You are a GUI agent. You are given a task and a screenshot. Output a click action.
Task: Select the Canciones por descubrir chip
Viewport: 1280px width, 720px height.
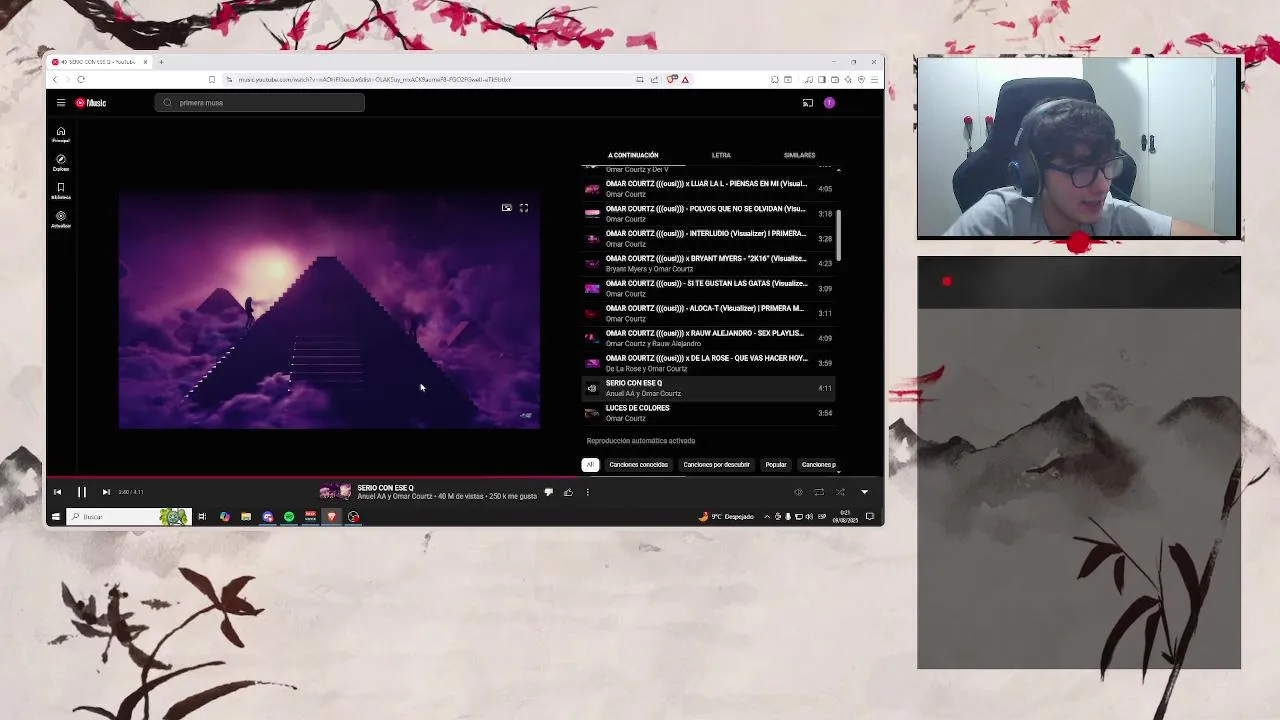click(x=716, y=465)
